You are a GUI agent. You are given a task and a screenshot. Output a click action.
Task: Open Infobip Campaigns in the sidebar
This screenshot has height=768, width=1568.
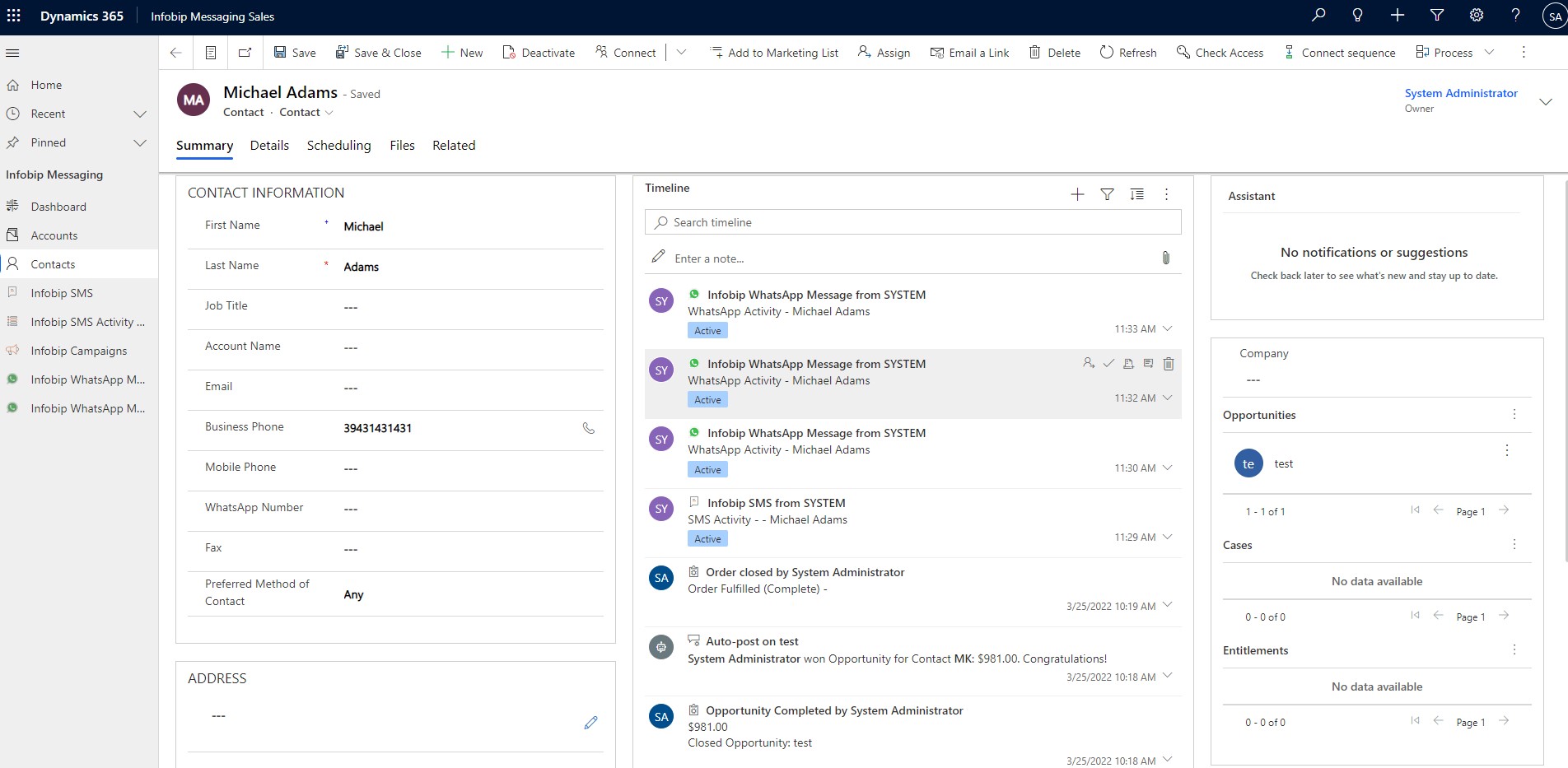pos(78,351)
